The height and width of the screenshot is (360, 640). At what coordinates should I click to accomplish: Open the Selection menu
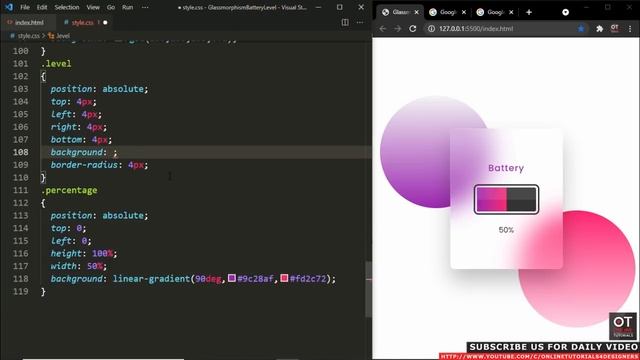click(x=67, y=7)
